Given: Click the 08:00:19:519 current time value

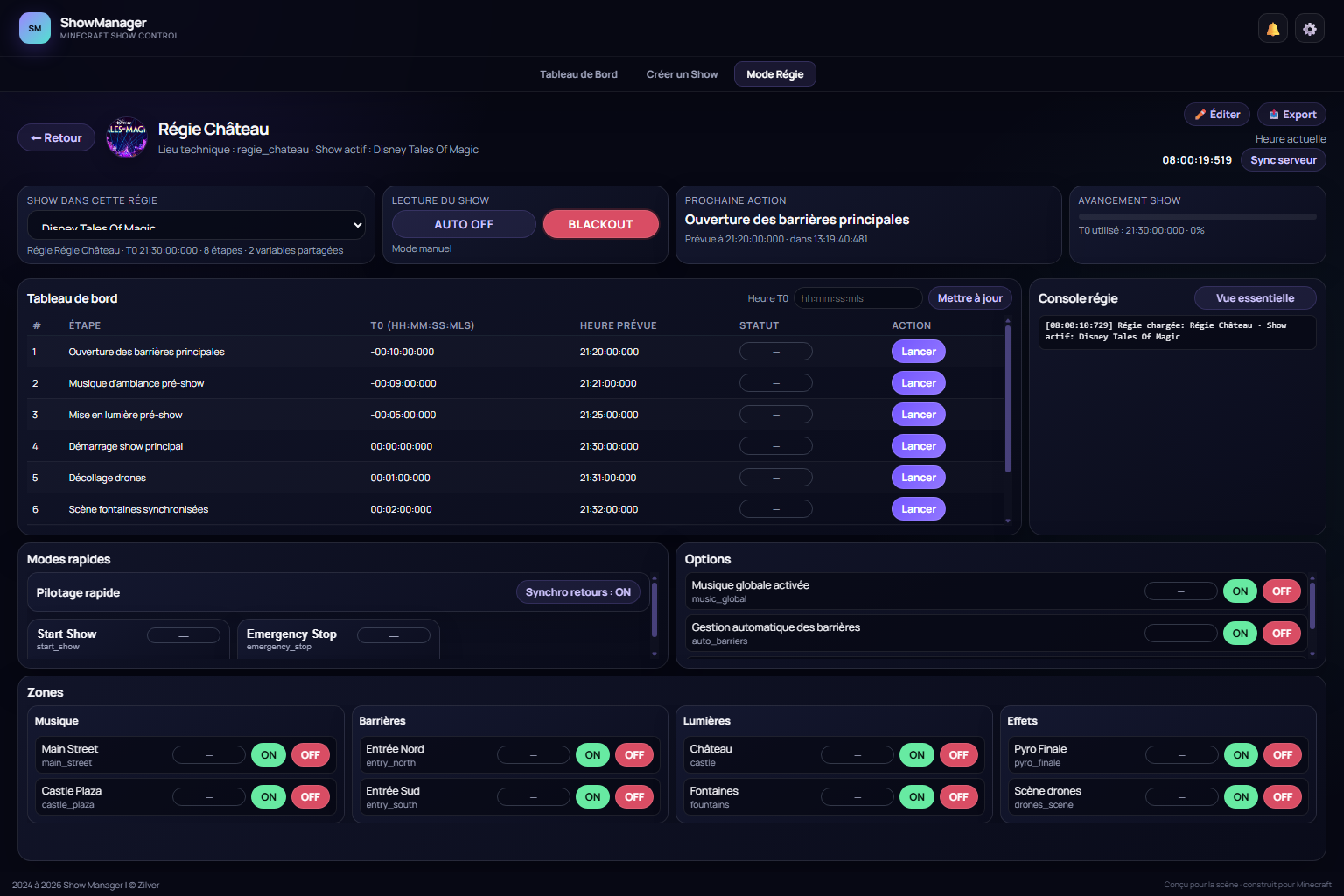Looking at the screenshot, I should (1197, 160).
